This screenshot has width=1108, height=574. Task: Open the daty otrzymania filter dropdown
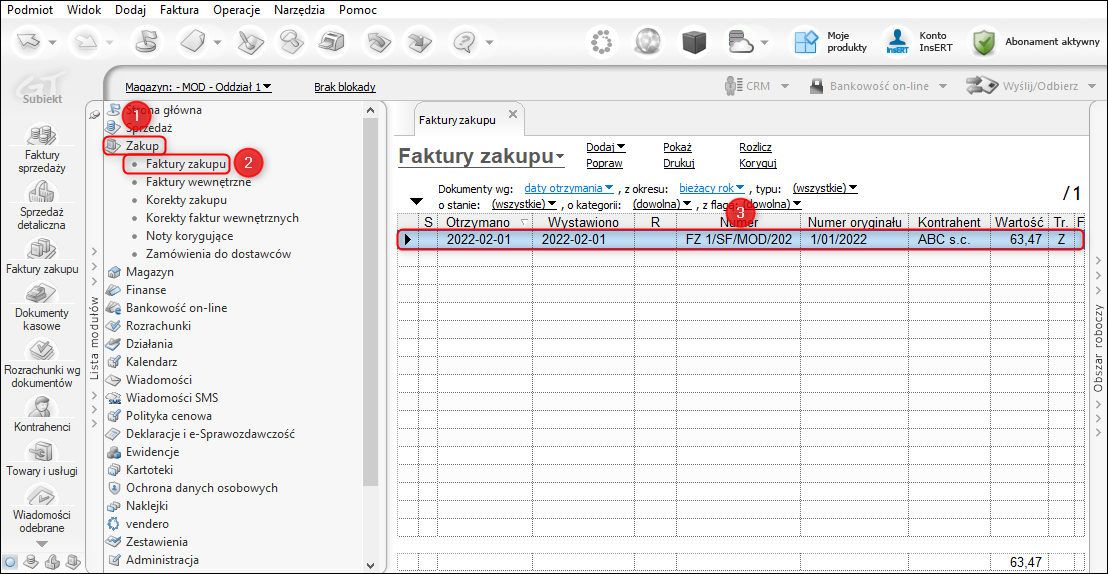569,188
